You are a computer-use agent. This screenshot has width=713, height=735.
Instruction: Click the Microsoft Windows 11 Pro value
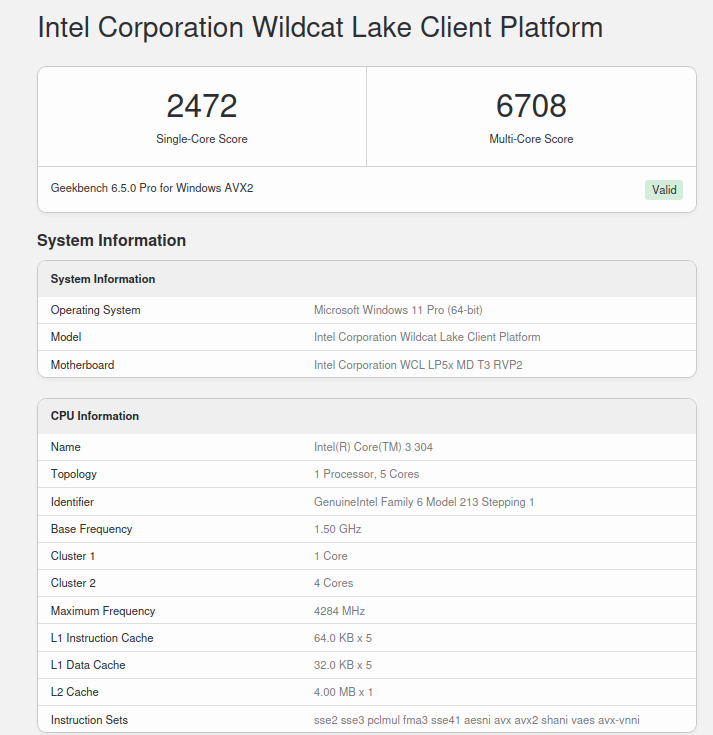pos(398,310)
